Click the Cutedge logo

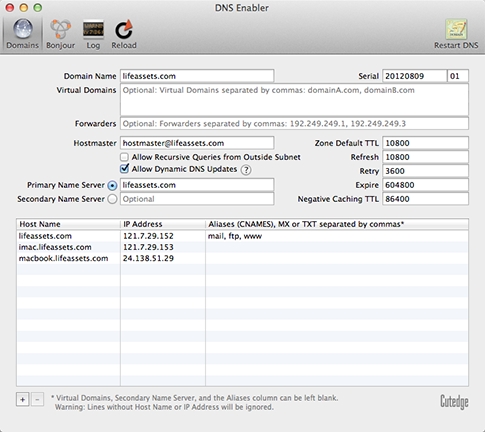(x=454, y=402)
